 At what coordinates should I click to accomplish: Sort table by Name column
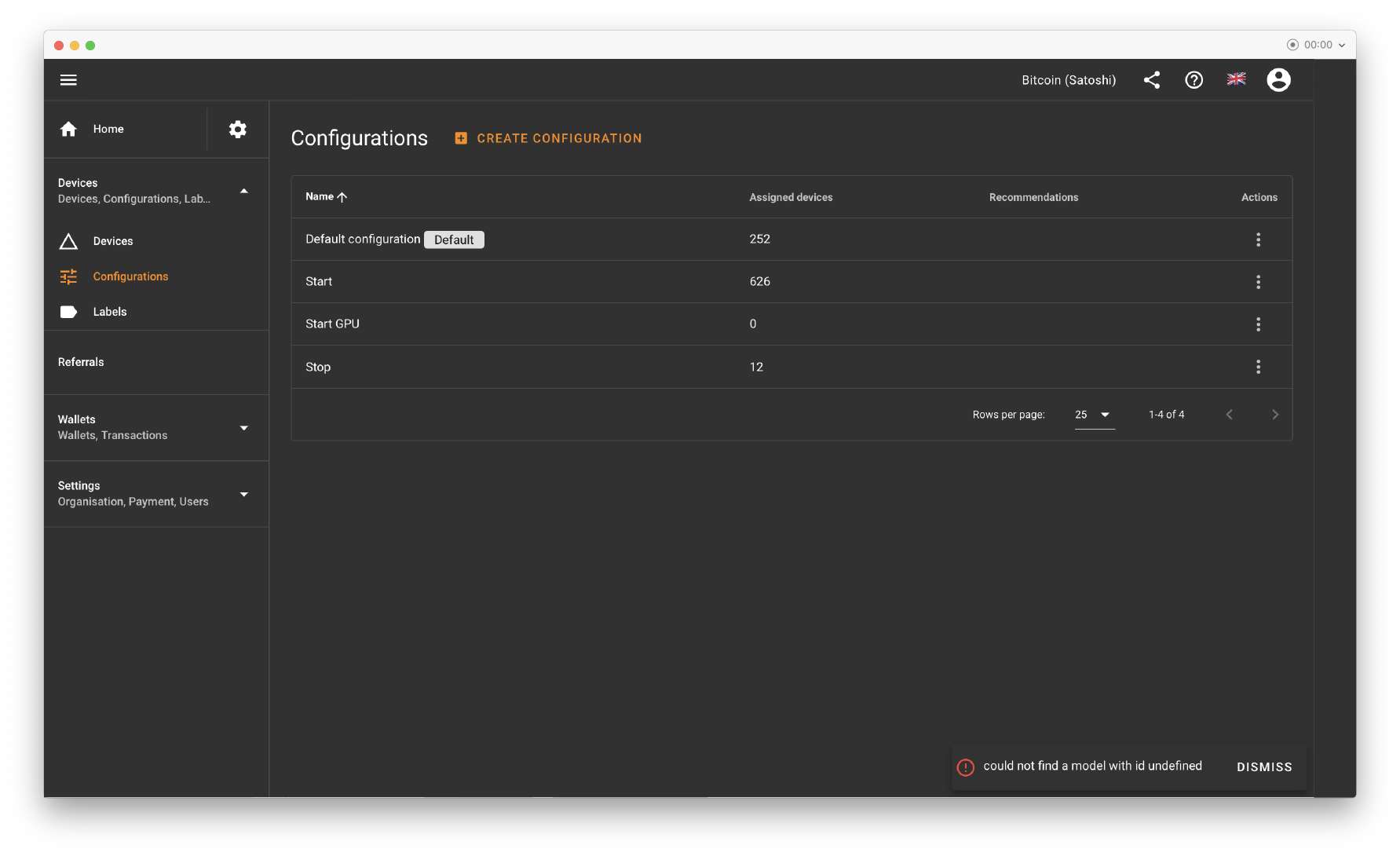[x=326, y=196]
